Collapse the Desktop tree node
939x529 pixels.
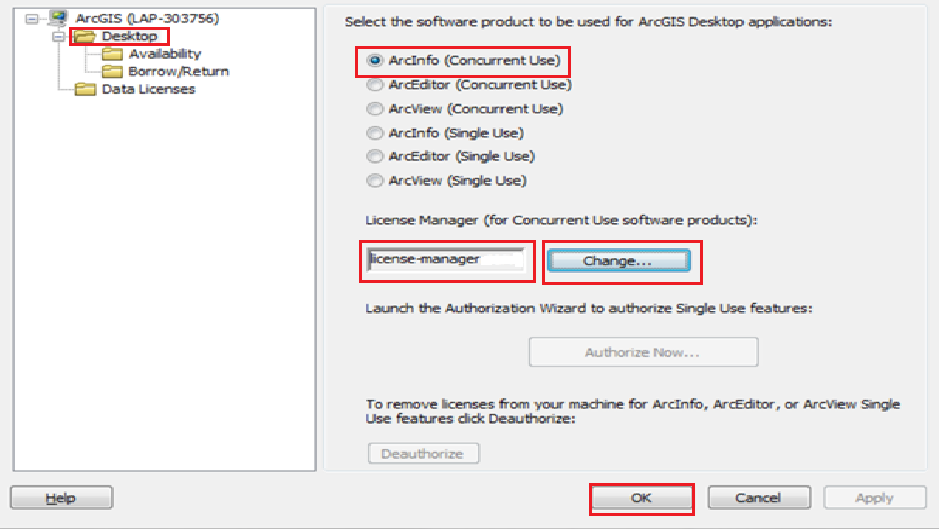58,37
